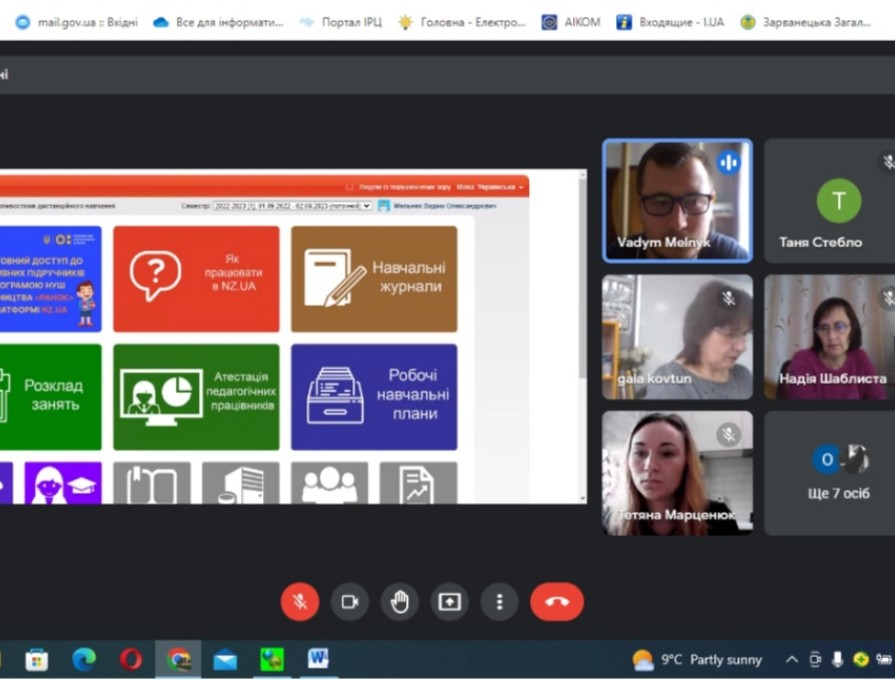895x680 pixels.
Task: Leave the call with red hang-up button
Action: (x=557, y=602)
